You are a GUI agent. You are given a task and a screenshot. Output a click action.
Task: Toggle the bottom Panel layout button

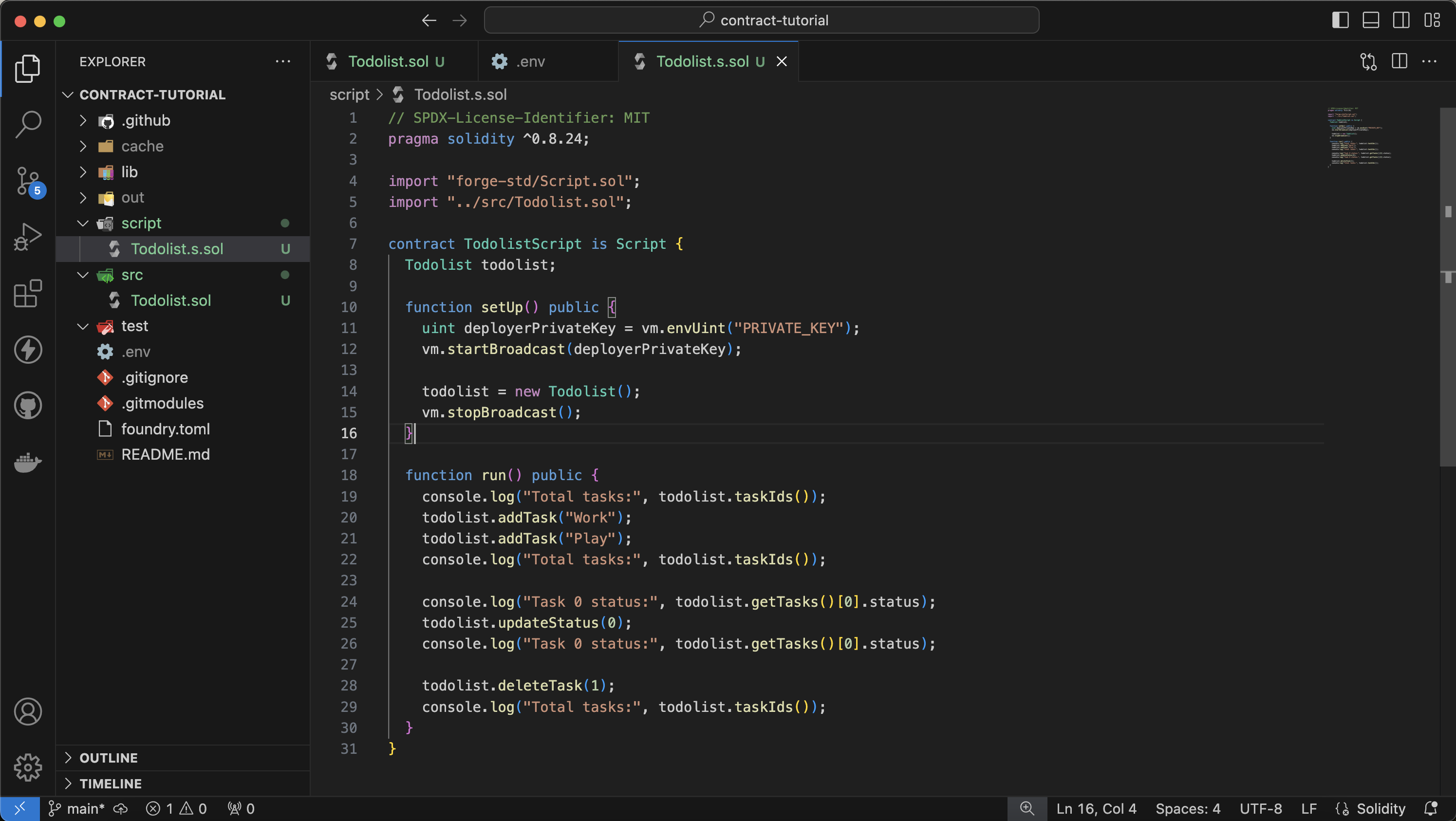(1371, 20)
